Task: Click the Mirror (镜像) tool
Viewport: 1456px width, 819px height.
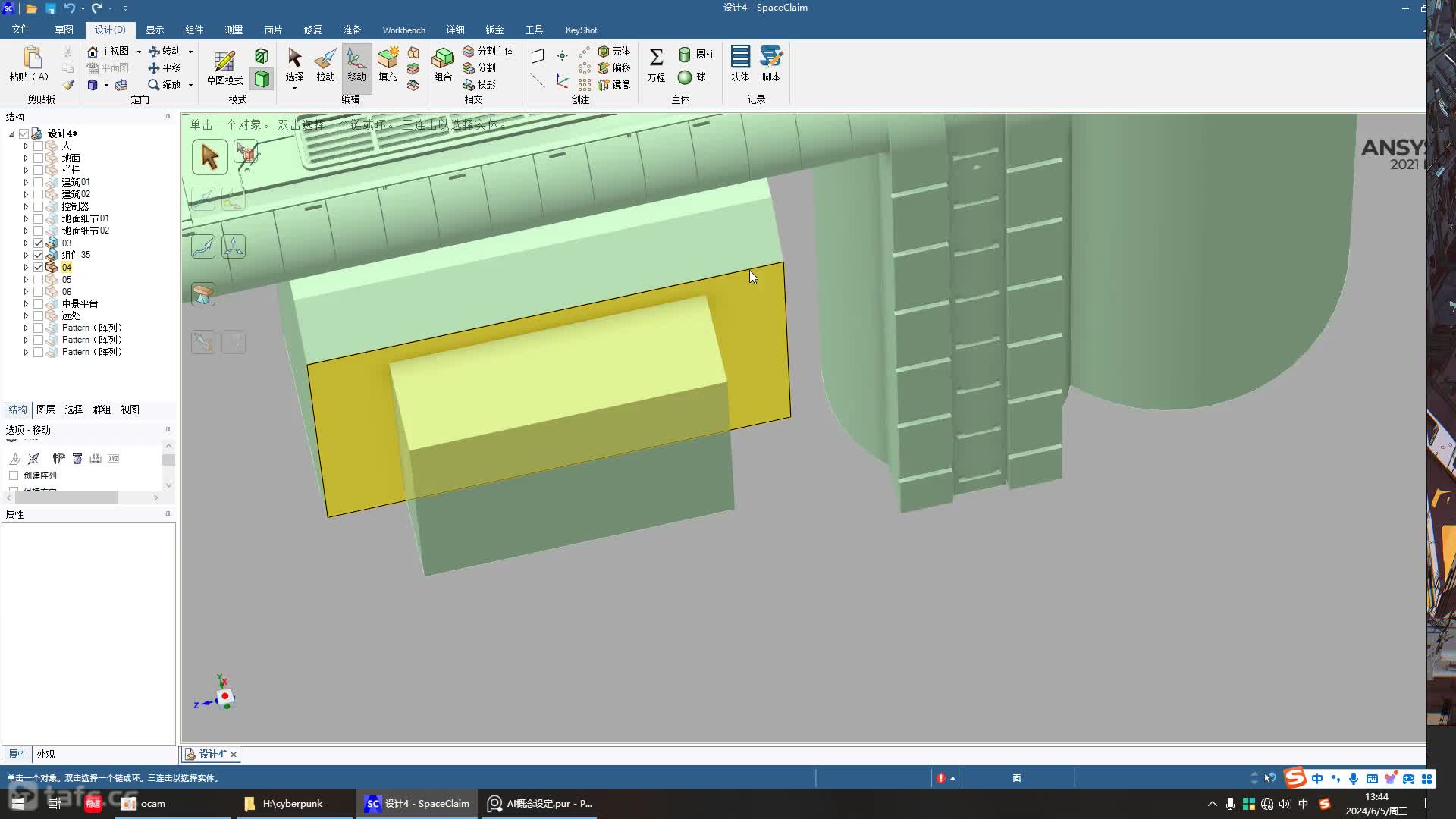Action: point(614,84)
